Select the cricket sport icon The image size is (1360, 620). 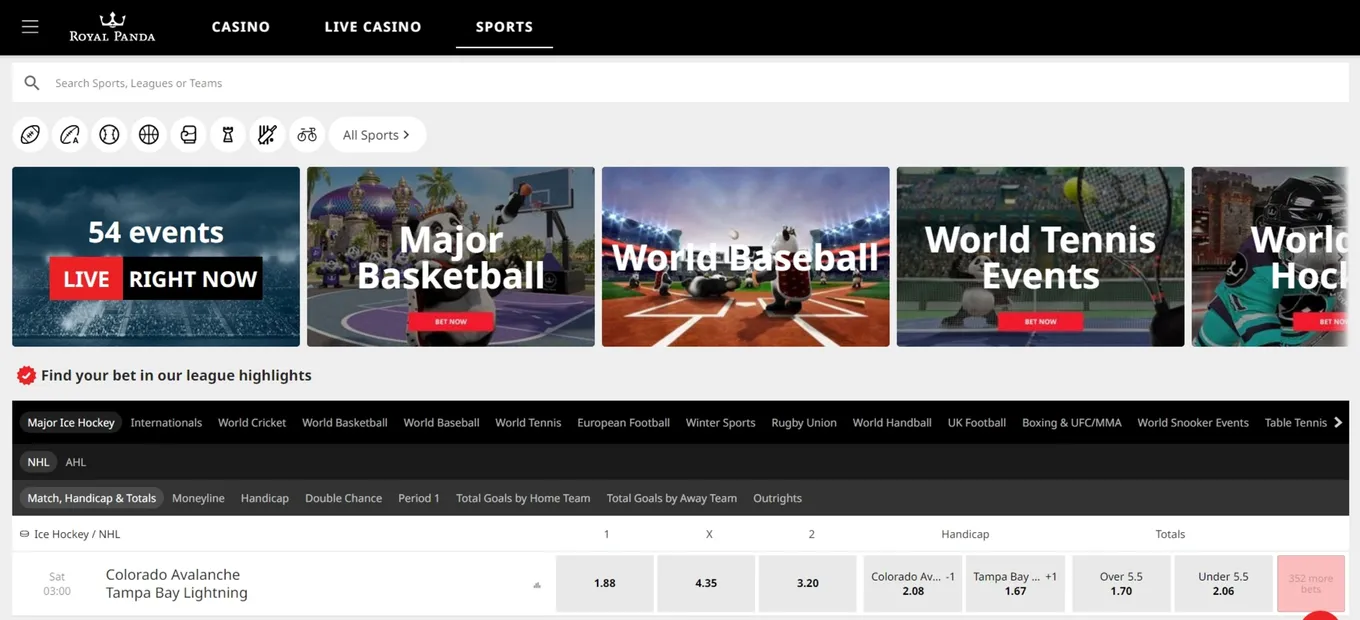tap(267, 134)
